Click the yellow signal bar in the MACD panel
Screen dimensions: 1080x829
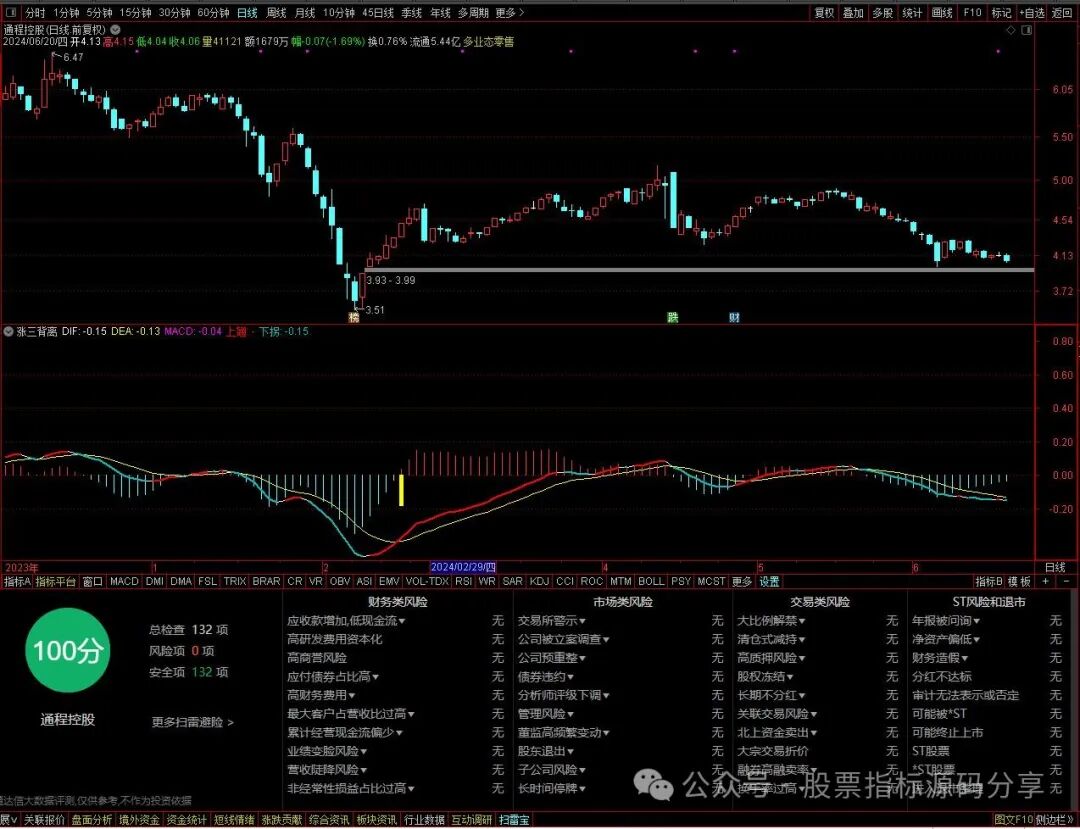pyautogui.click(x=402, y=490)
